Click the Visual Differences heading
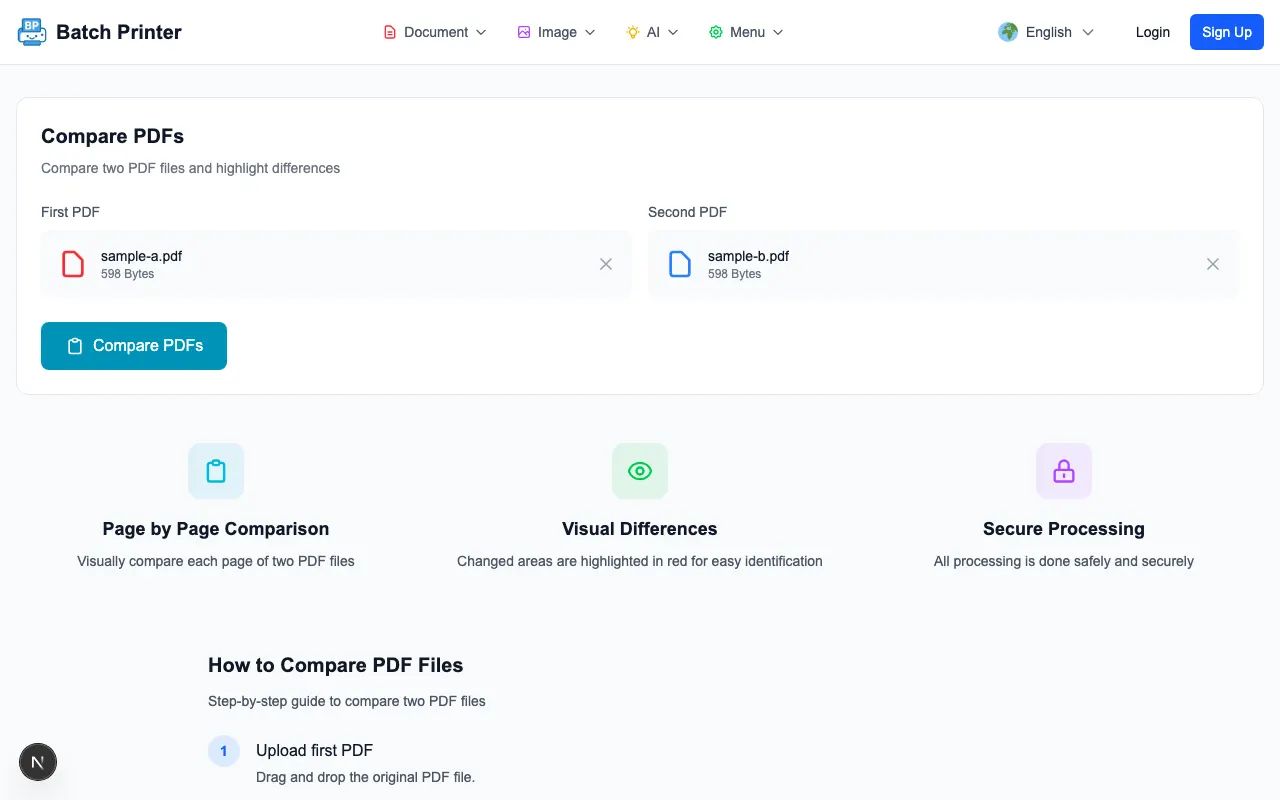Viewport: 1280px width, 800px height. 640,529
